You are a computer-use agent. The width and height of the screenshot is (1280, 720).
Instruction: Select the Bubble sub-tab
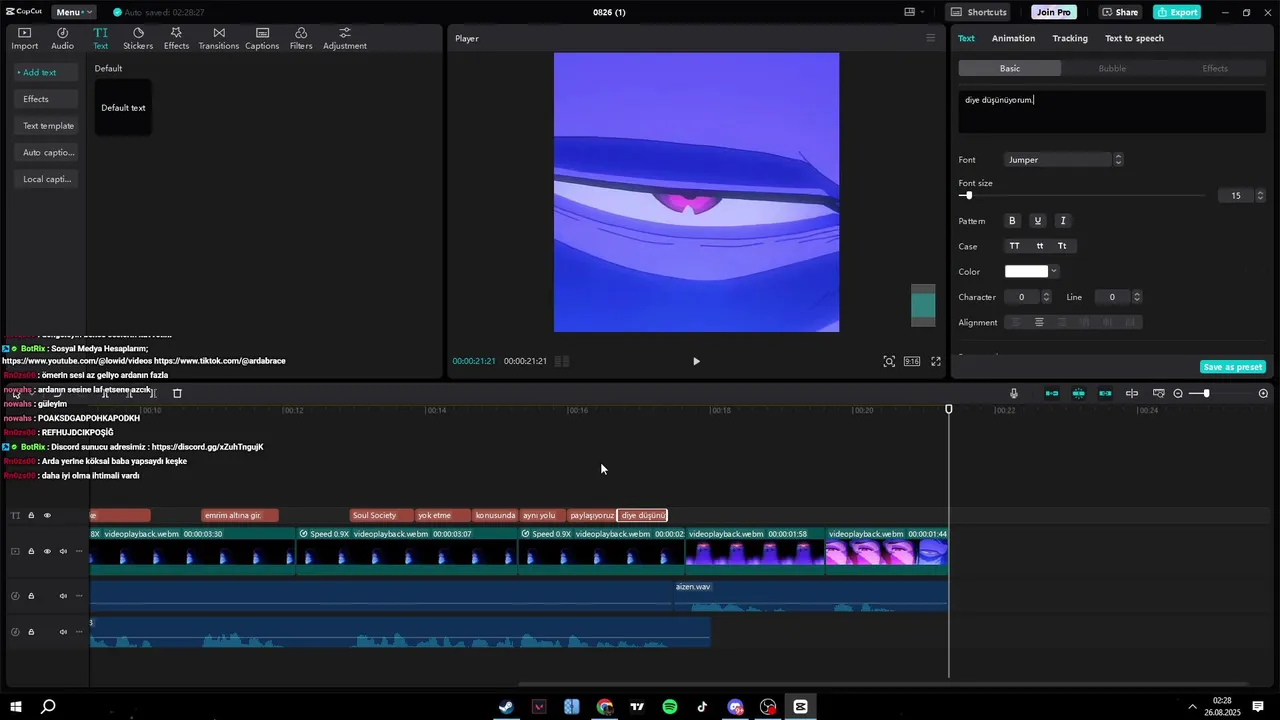point(1112,68)
